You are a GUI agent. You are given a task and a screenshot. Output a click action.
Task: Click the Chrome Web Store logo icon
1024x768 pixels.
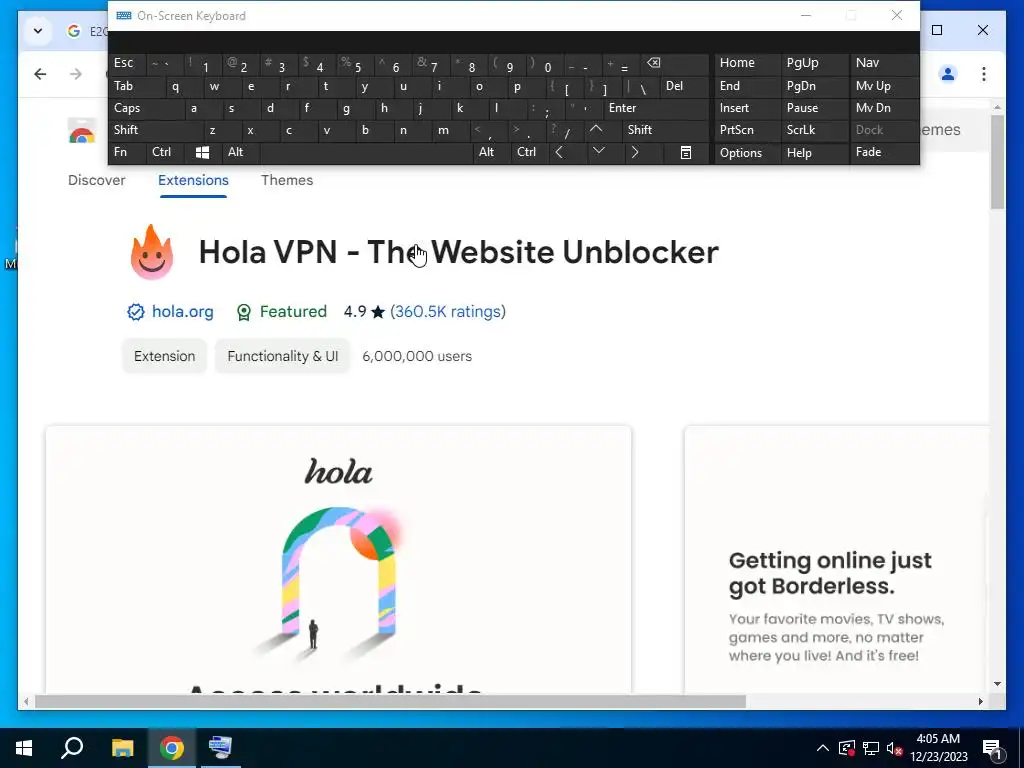click(82, 131)
